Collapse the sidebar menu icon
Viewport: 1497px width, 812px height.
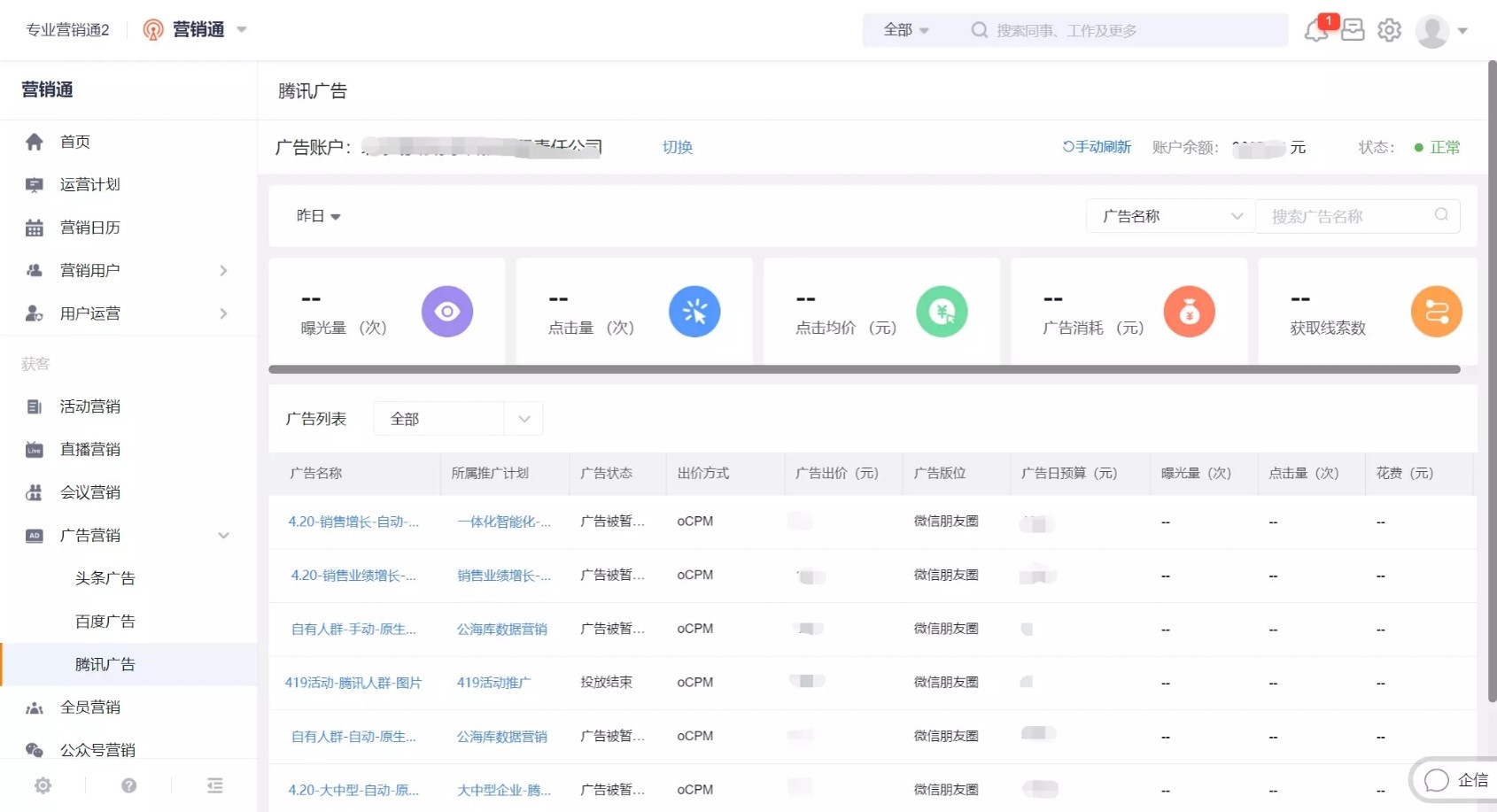coord(214,785)
